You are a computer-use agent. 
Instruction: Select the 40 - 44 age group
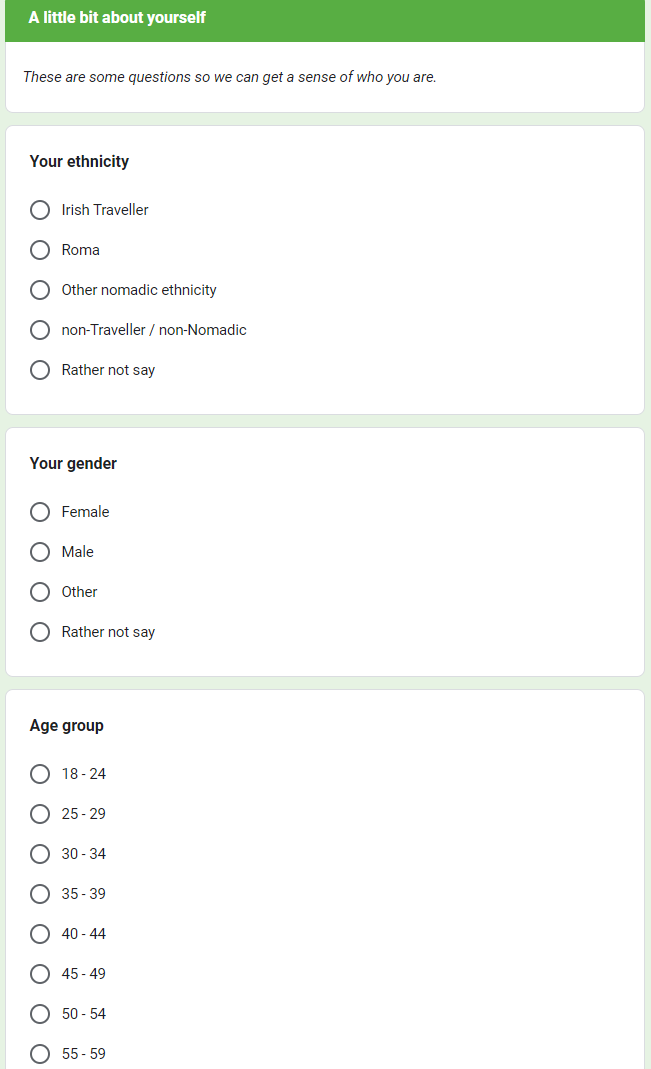tap(40, 934)
